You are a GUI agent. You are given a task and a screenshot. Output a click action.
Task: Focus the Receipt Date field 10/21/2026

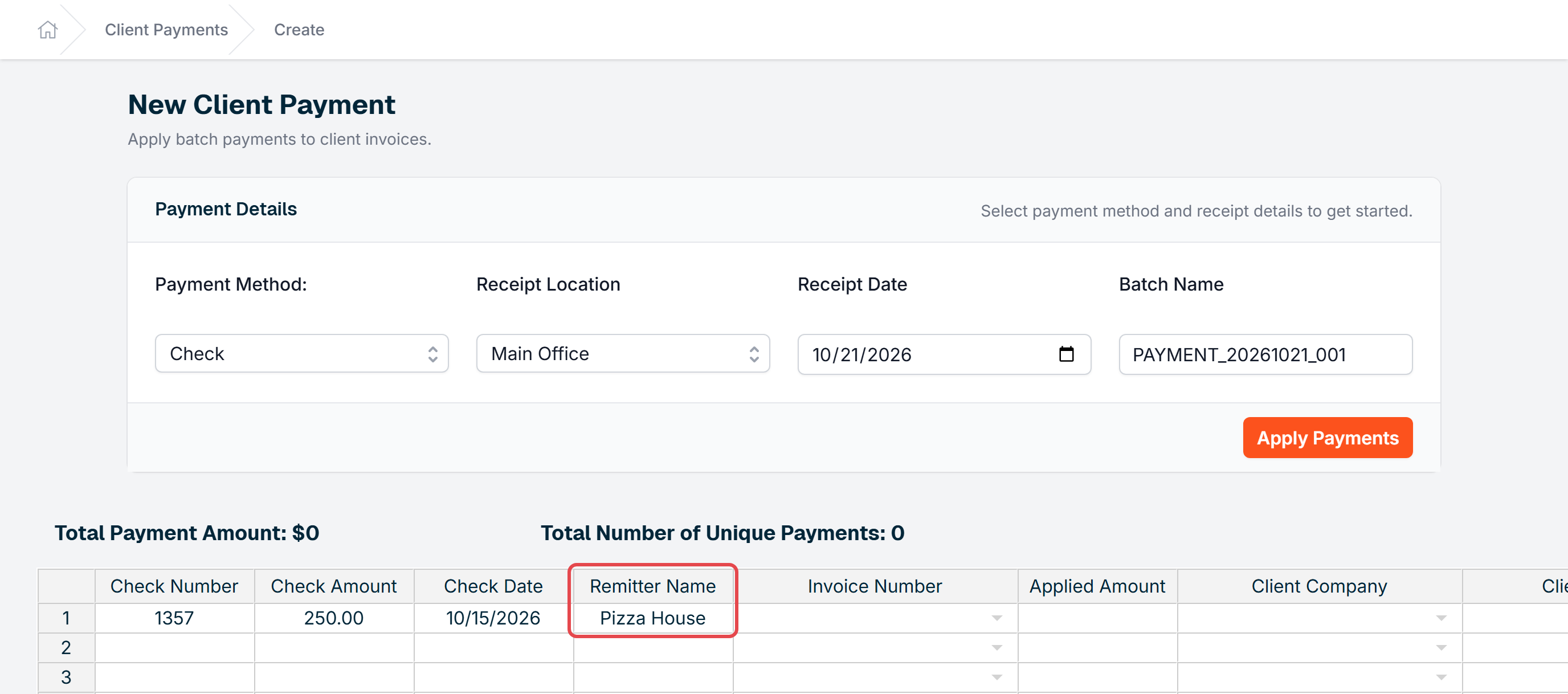point(944,354)
